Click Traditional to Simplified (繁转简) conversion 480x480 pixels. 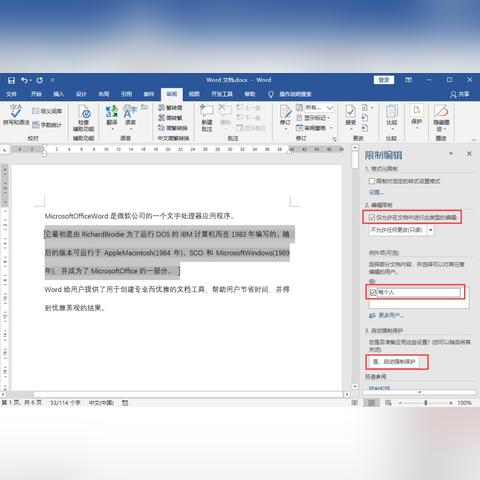pos(170,108)
